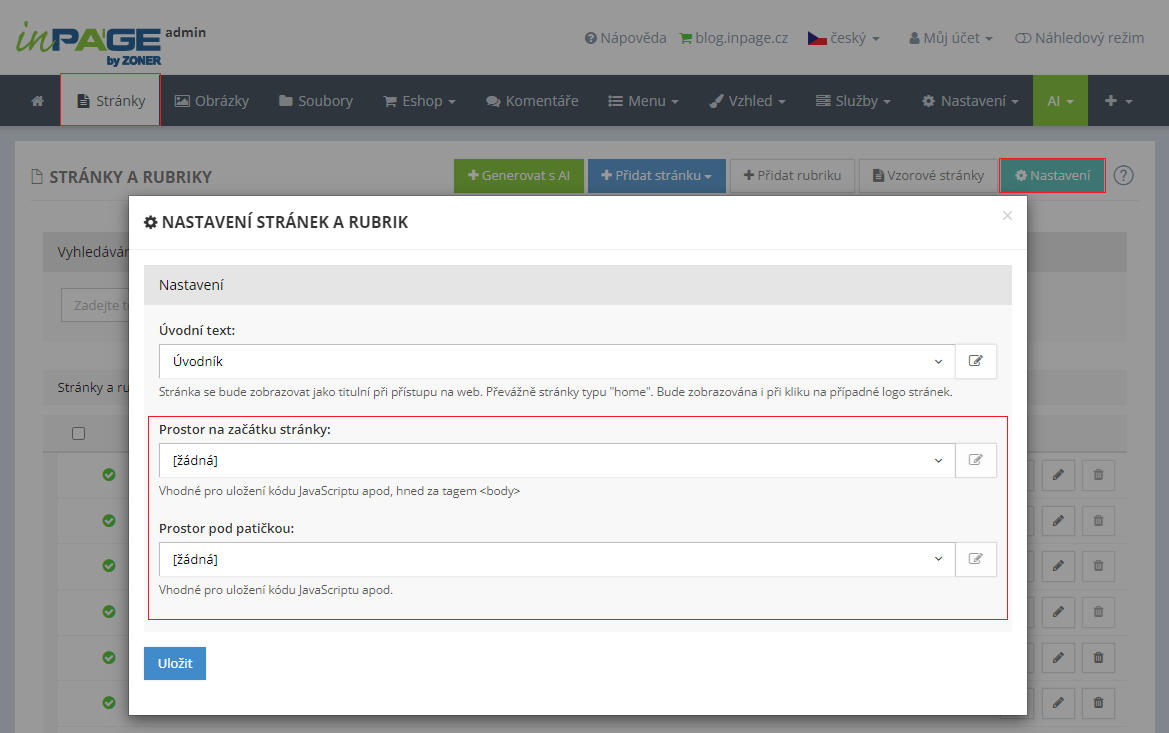Click the Uložit button
This screenshot has height=733, width=1169.
(174, 664)
